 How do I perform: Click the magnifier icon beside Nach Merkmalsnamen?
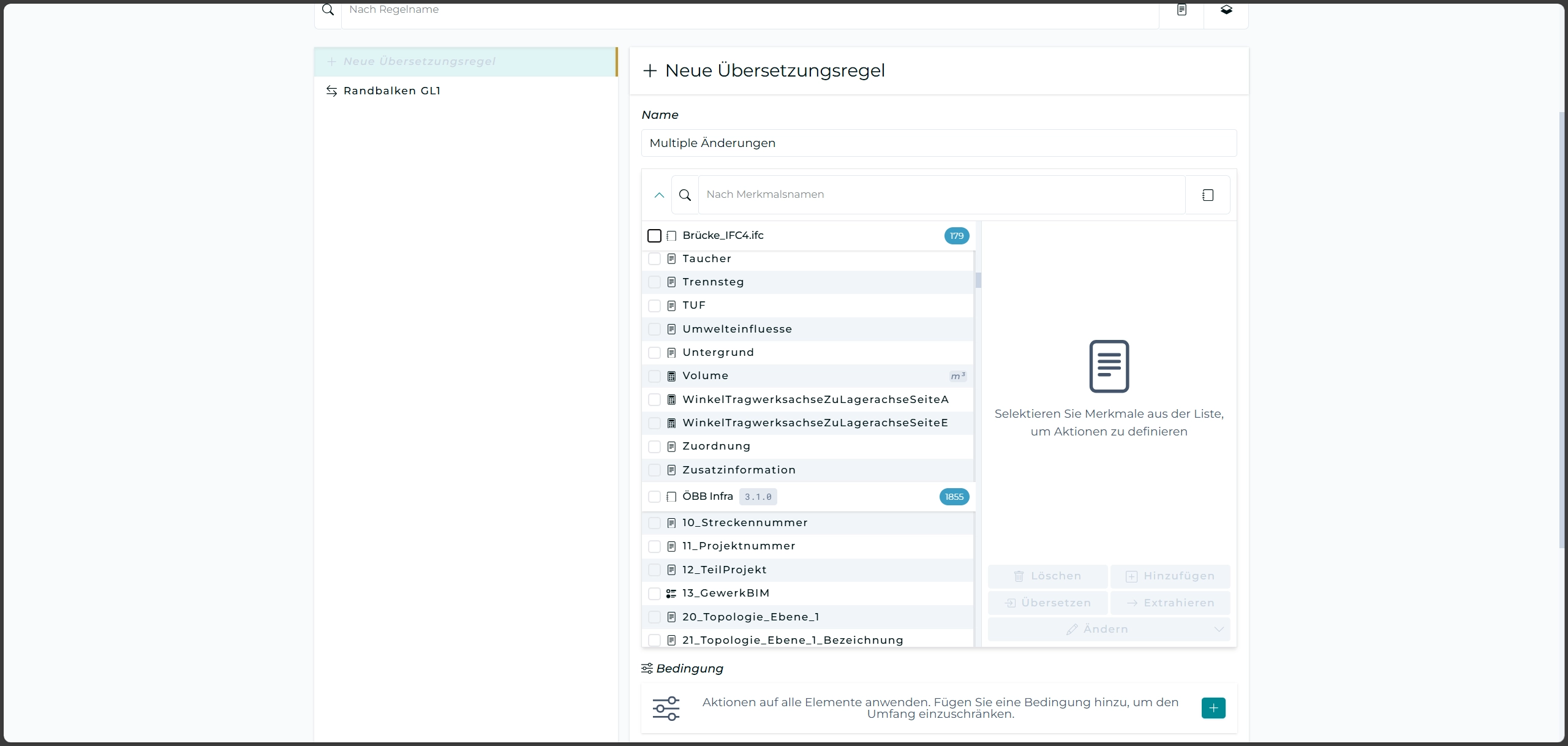tap(685, 195)
